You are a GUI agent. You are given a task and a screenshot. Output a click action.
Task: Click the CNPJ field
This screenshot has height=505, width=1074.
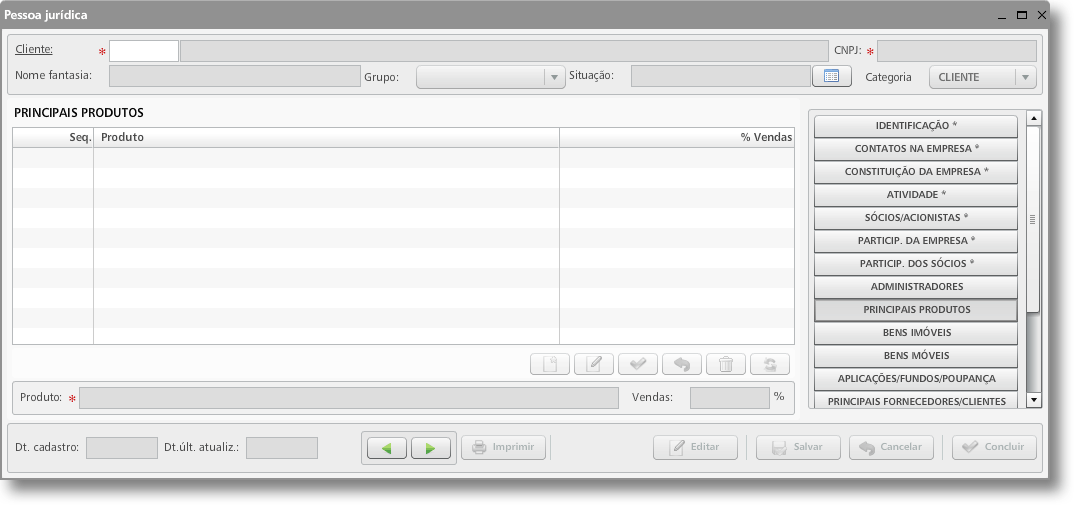pyautogui.click(x=956, y=51)
